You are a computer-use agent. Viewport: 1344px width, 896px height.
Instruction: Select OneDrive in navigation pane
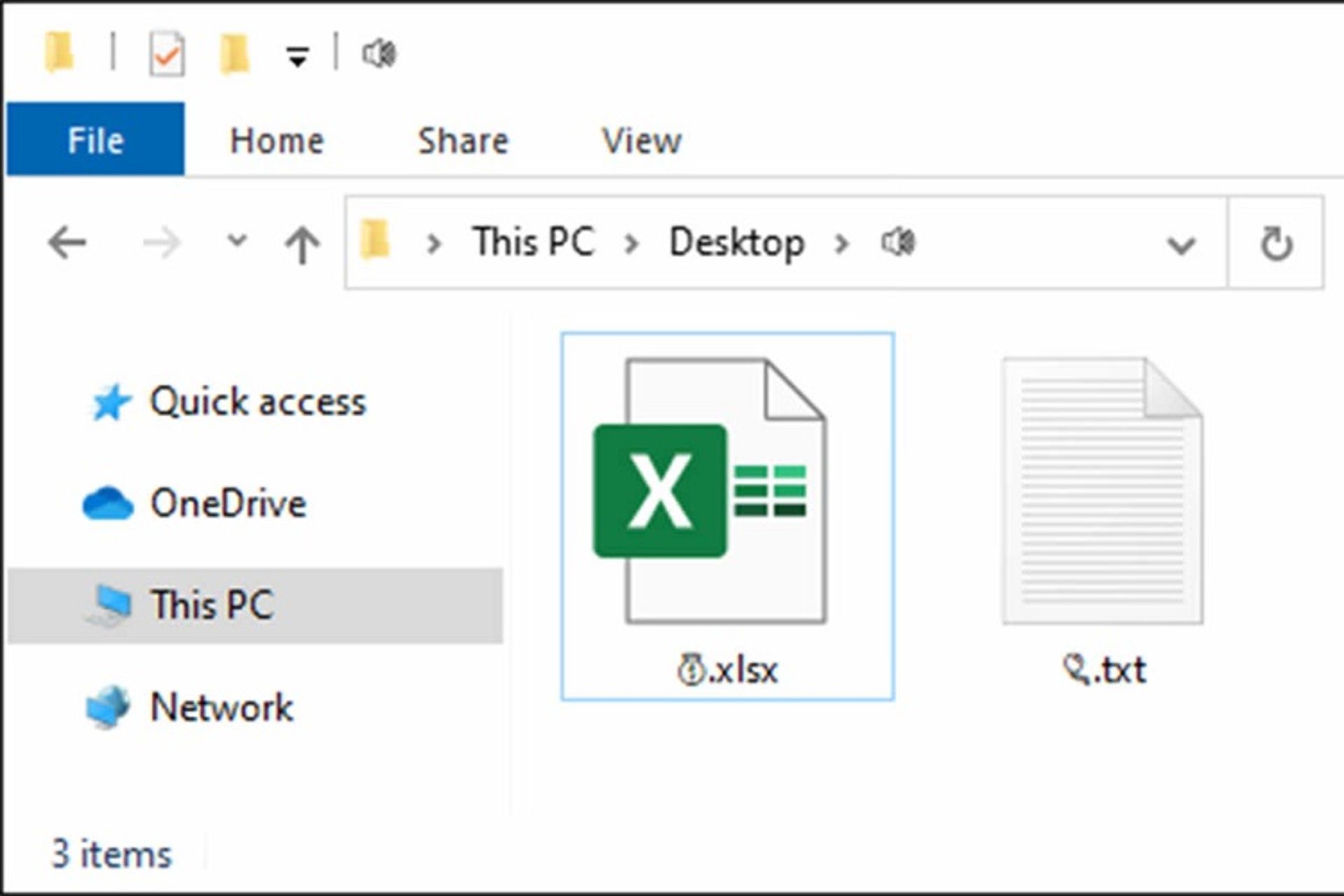(228, 503)
